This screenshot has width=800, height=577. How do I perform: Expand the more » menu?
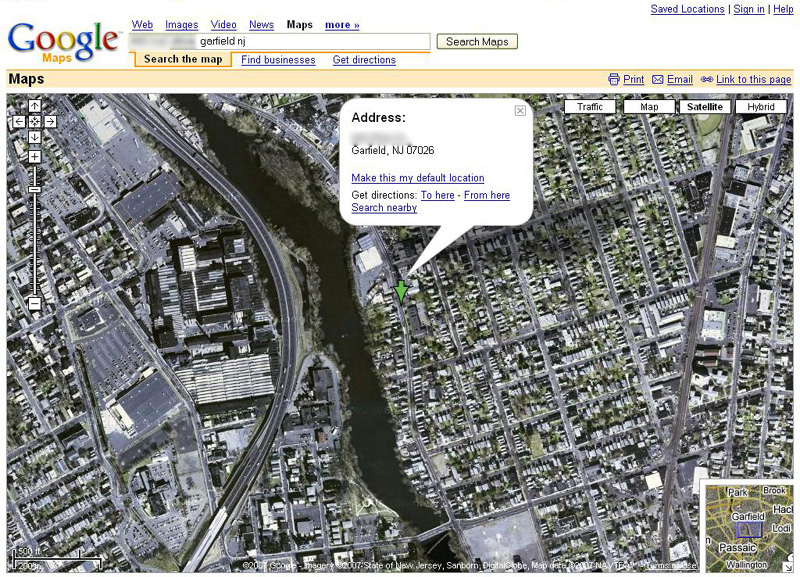(x=342, y=24)
